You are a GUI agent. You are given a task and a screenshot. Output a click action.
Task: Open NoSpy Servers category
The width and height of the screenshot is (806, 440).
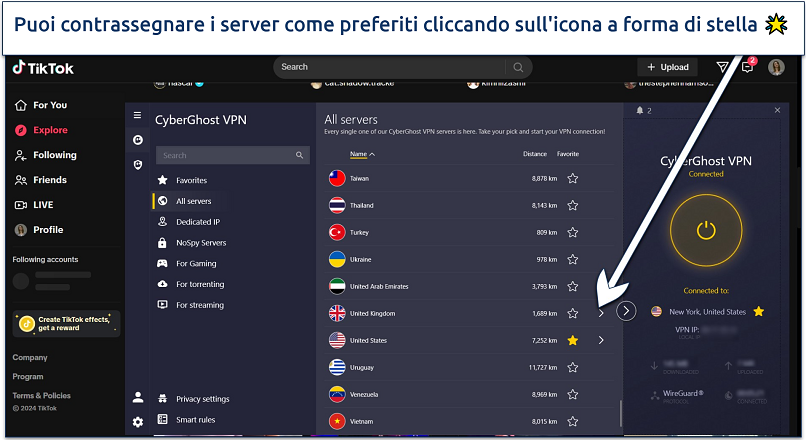[x=200, y=243]
